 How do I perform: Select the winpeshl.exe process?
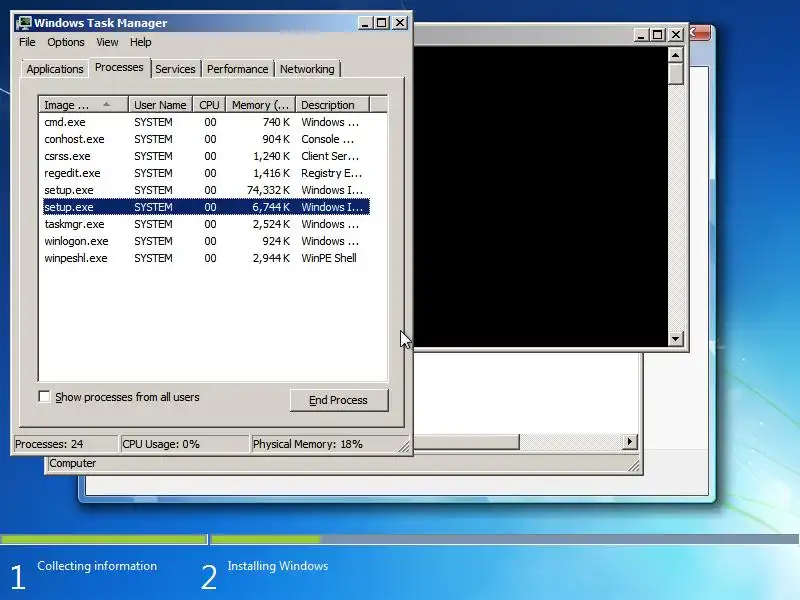click(x=206, y=258)
